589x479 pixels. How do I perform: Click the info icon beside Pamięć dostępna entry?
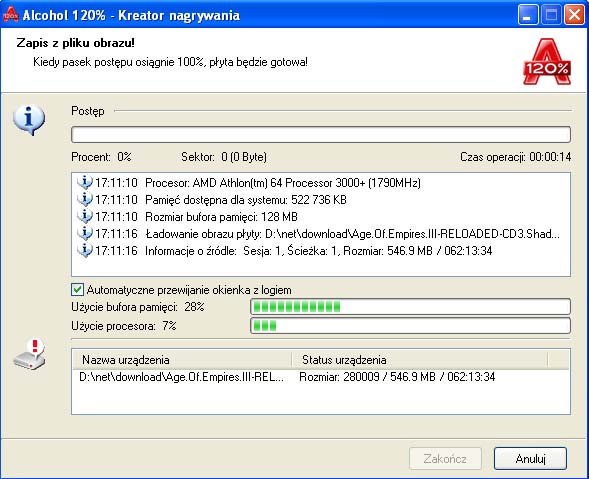[85, 199]
